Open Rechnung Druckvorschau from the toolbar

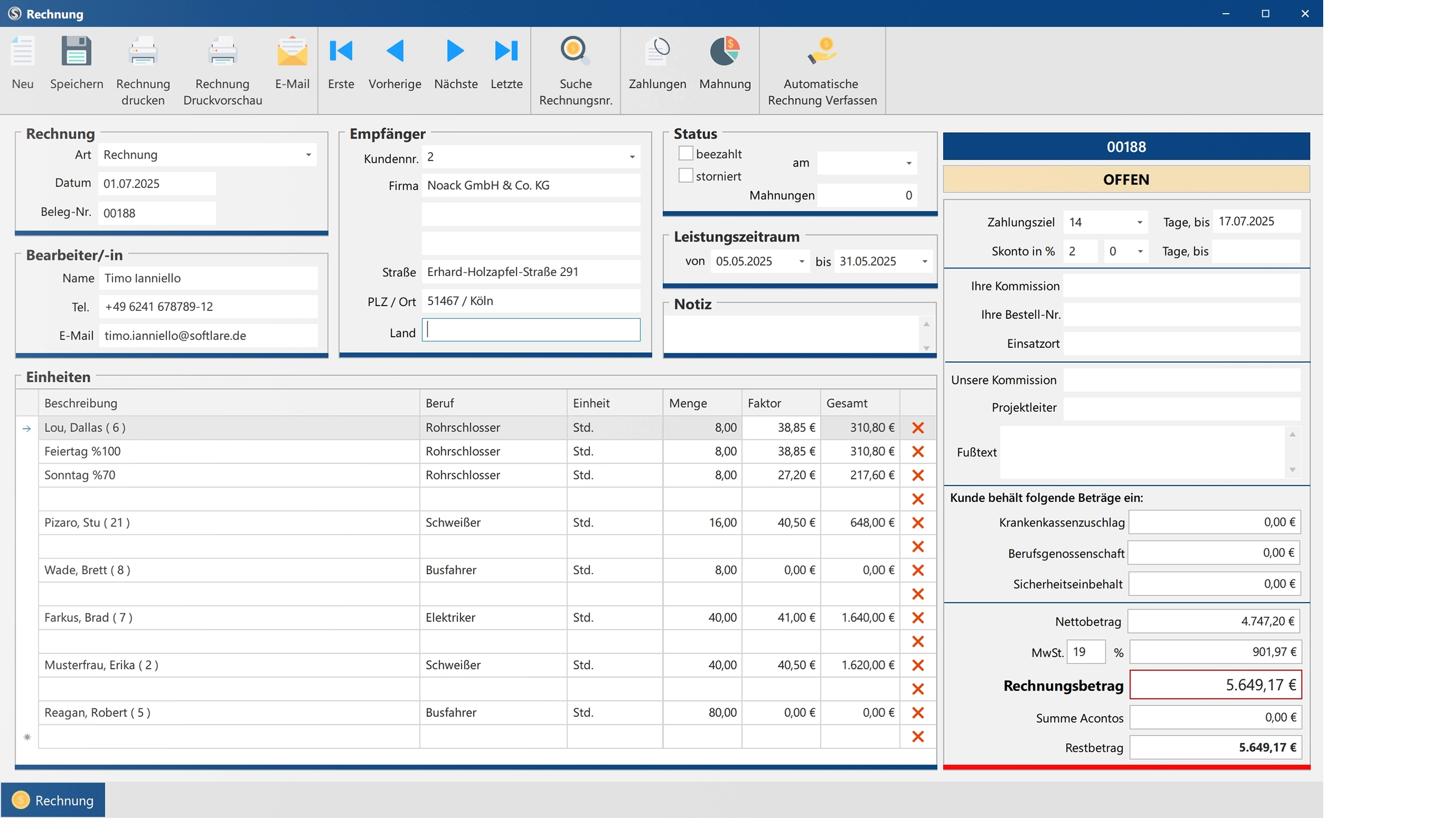pos(222,52)
